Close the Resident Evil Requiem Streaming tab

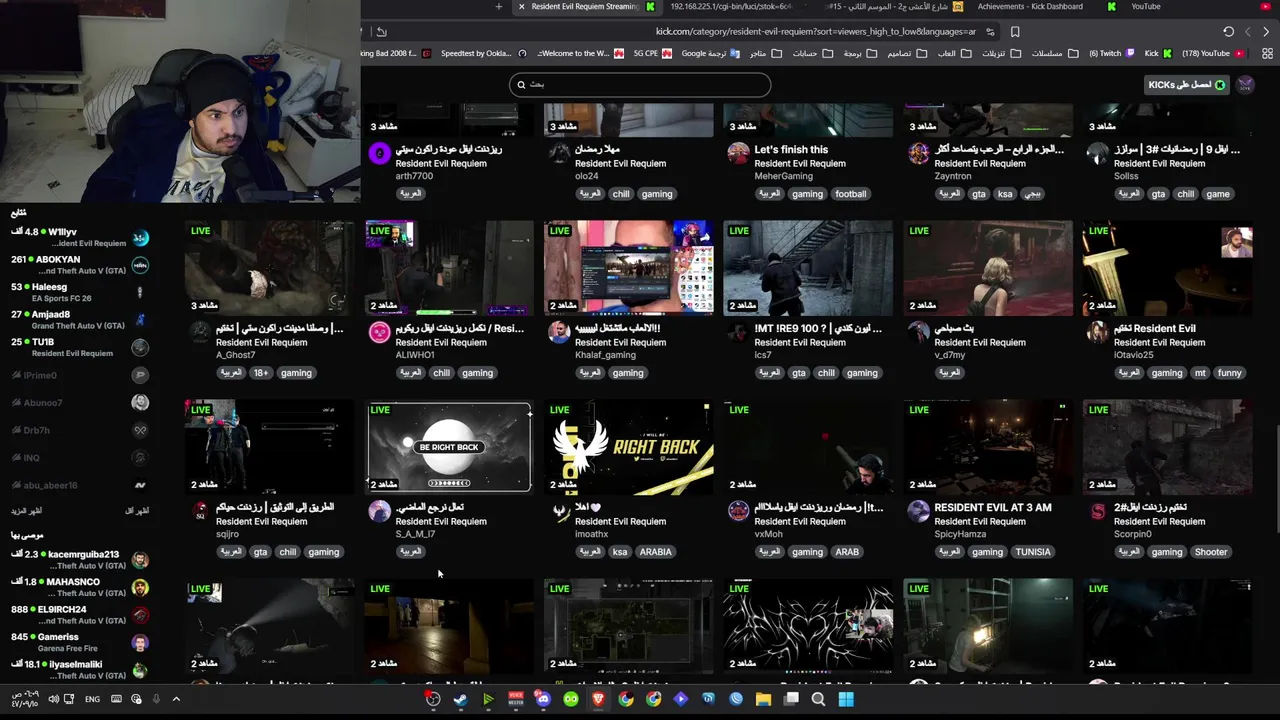(521, 7)
